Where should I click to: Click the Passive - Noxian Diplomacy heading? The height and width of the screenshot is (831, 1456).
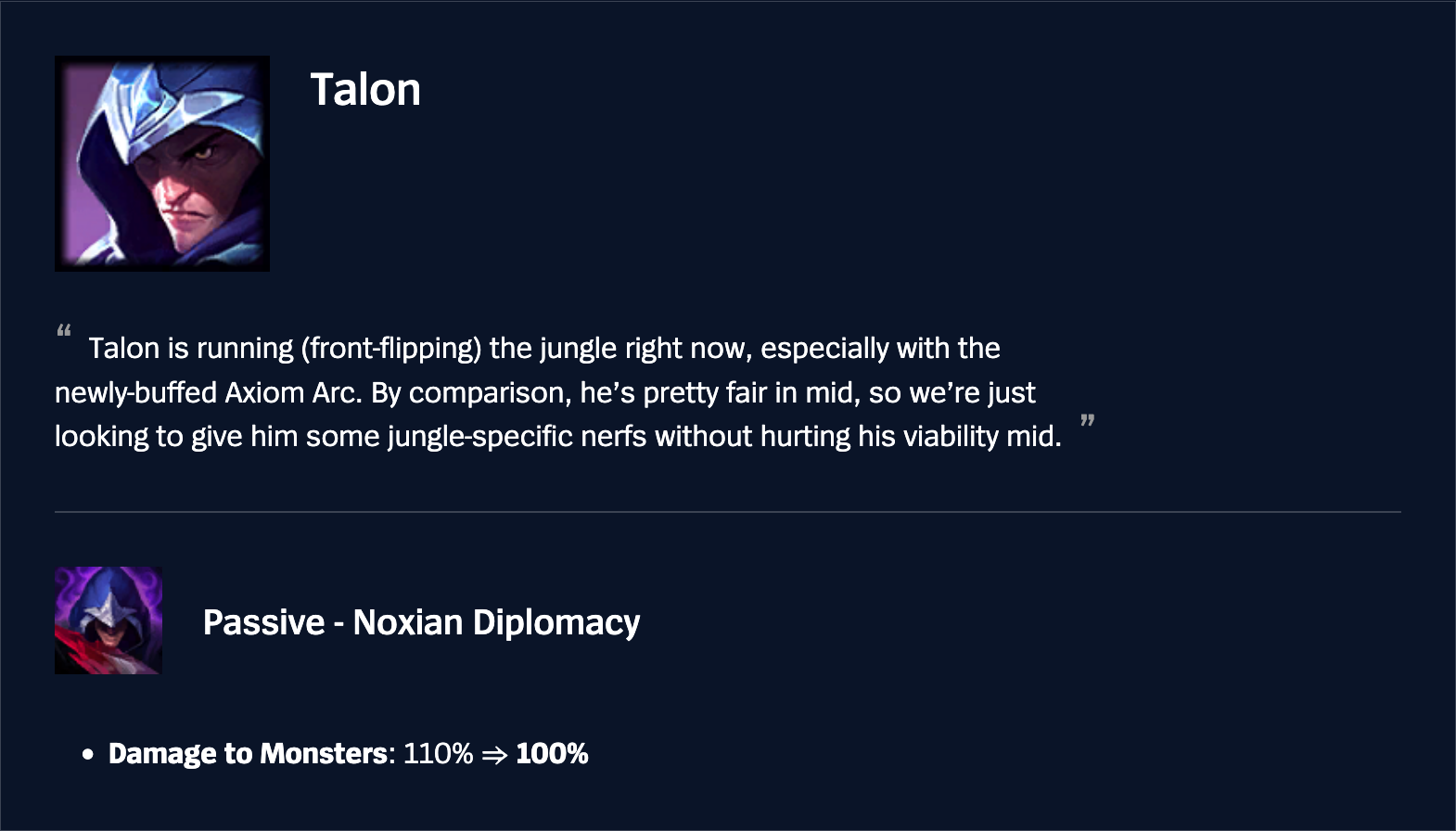[421, 622]
